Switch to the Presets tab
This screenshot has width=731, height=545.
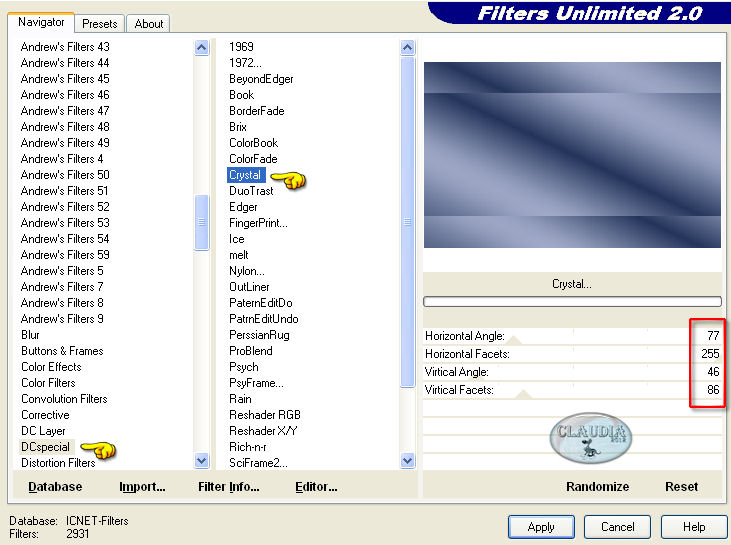[99, 24]
